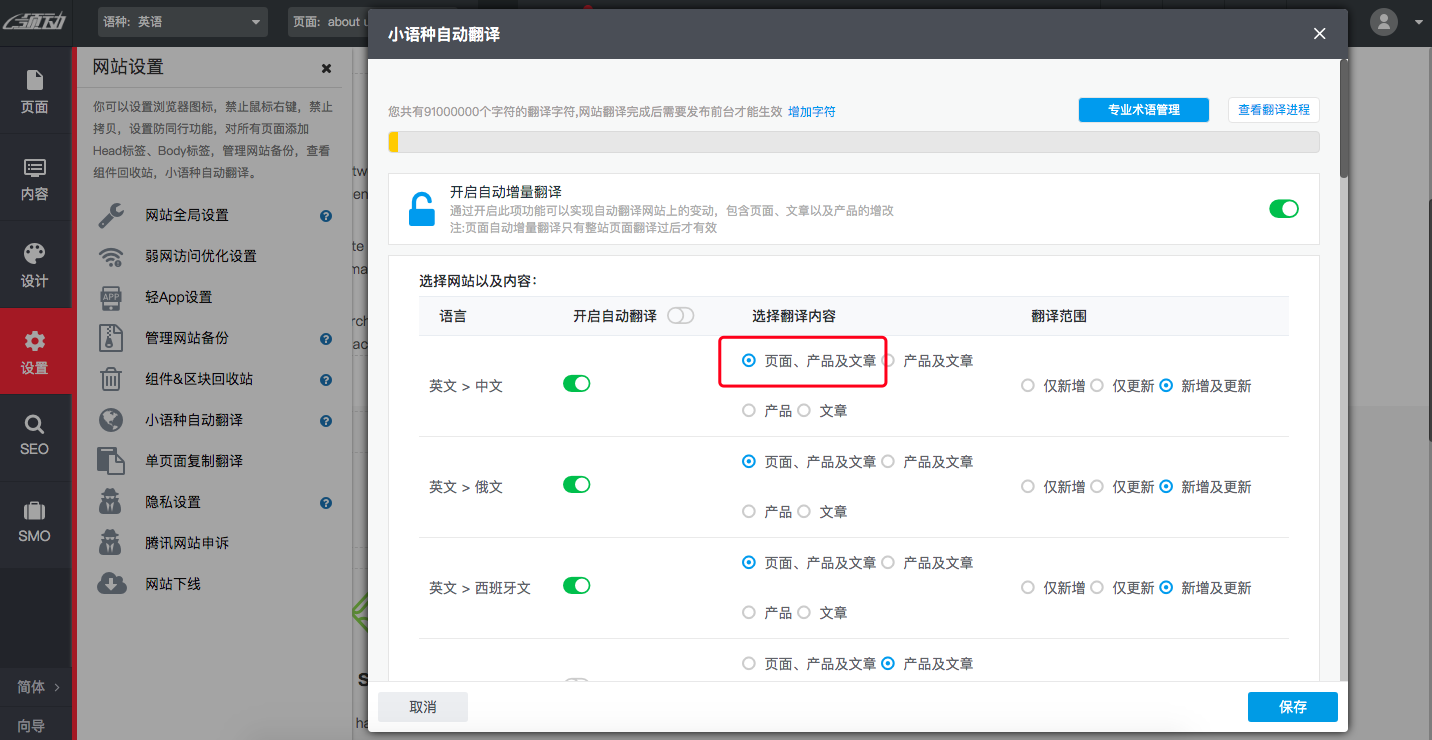
Task: Click the character usage progress bar
Action: tap(855, 142)
